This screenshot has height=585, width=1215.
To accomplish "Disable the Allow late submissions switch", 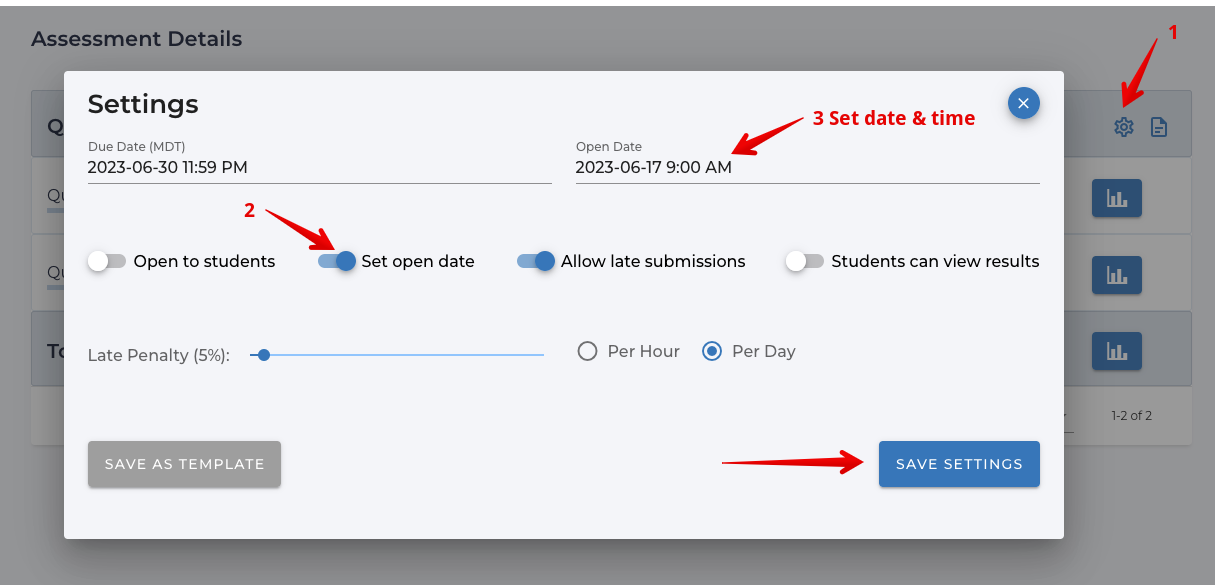I will (536, 261).
